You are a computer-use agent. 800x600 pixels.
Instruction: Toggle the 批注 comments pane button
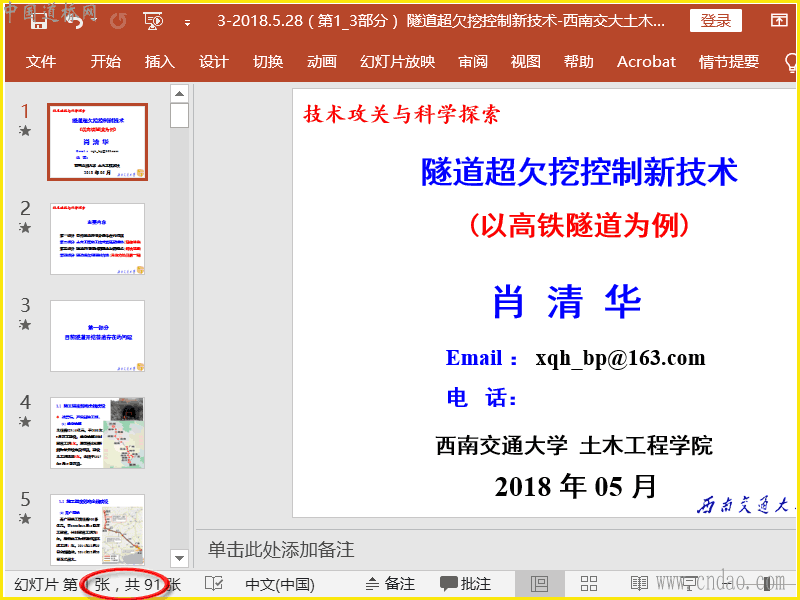point(465,584)
